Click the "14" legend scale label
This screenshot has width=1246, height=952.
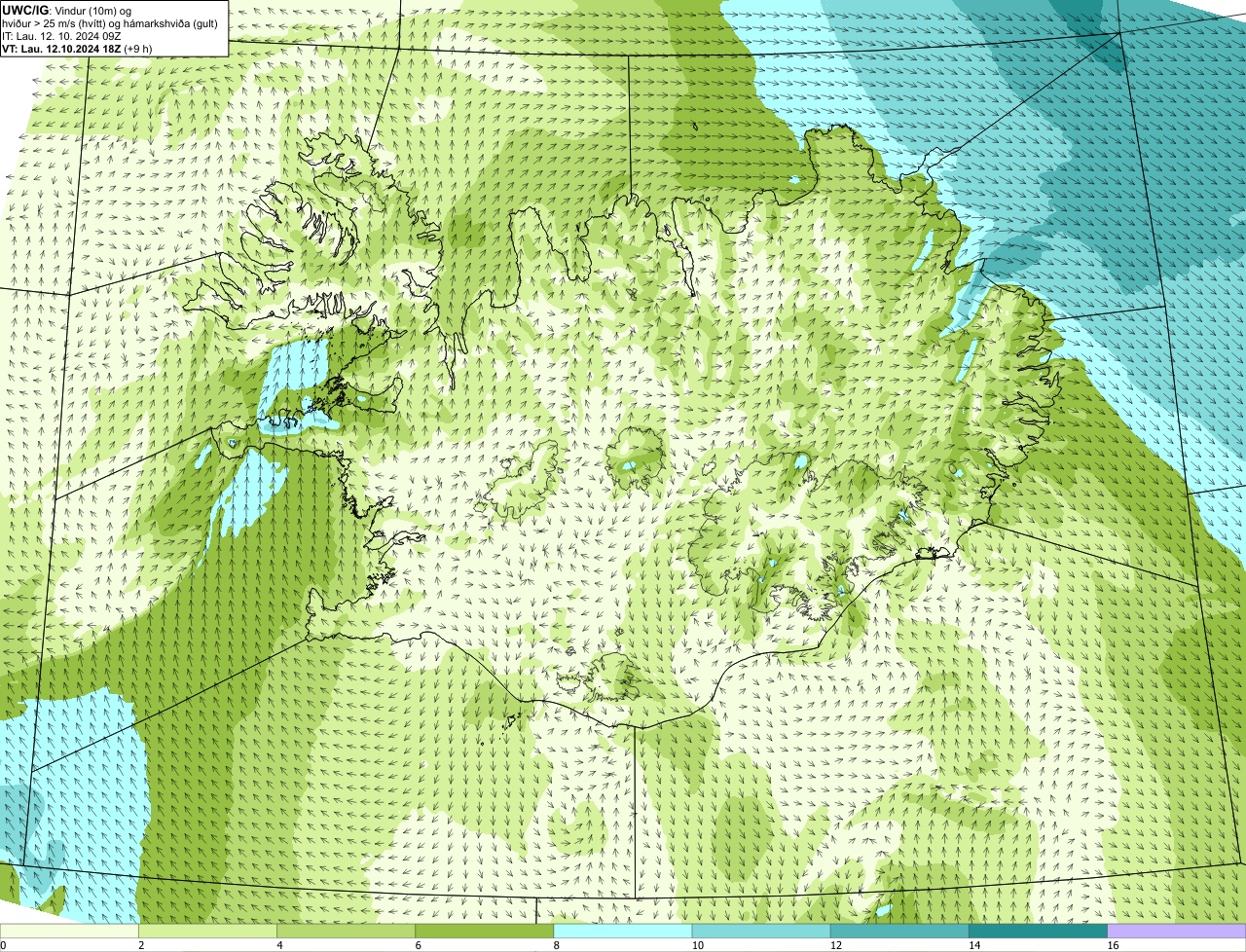[973, 945]
